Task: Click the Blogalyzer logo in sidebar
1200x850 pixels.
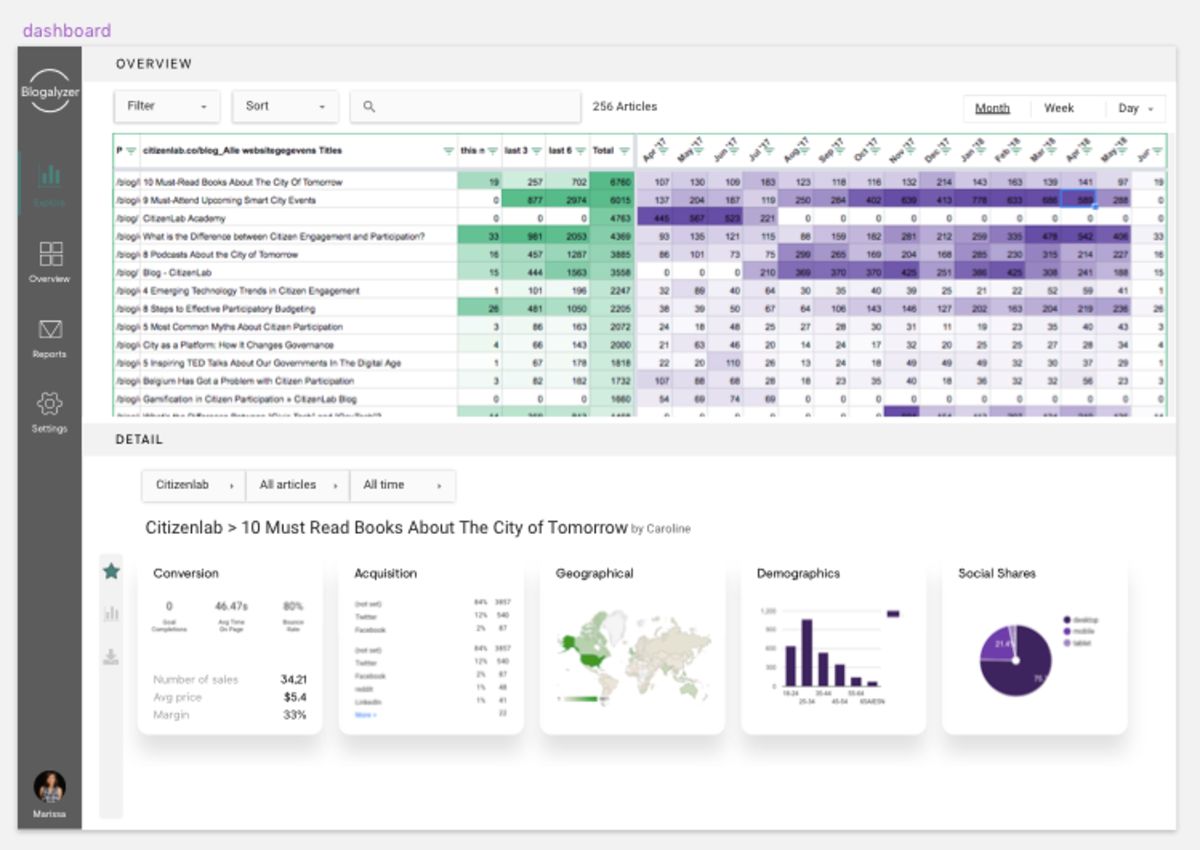Action: pyautogui.click(x=49, y=91)
